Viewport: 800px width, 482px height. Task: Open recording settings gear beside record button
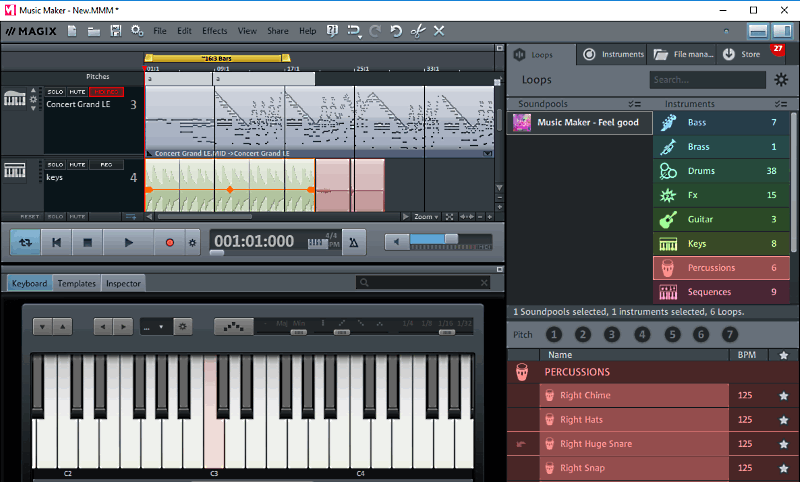(192, 243)
